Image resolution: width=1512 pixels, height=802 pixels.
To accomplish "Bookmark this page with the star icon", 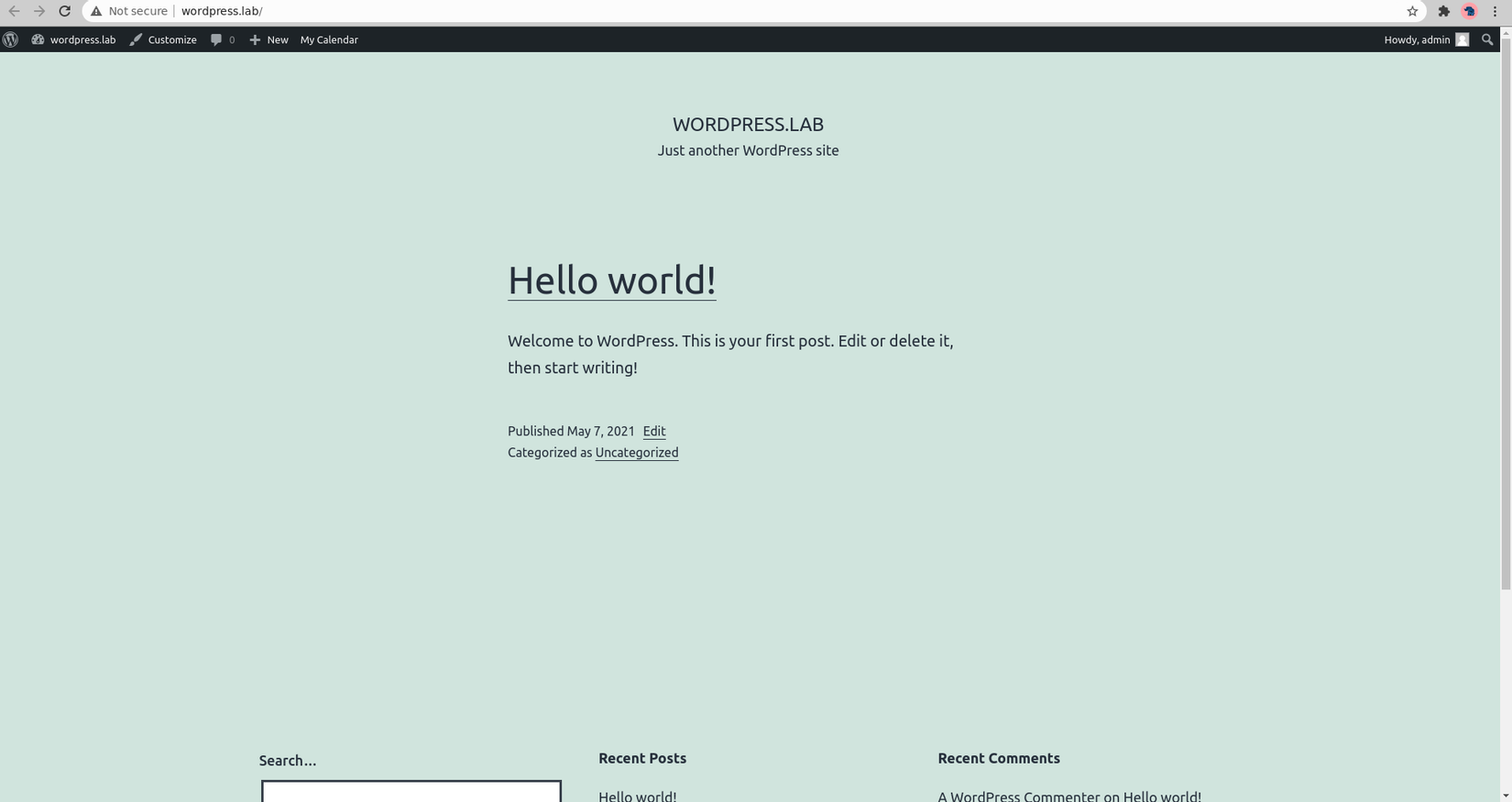I will click(1412, 11).
